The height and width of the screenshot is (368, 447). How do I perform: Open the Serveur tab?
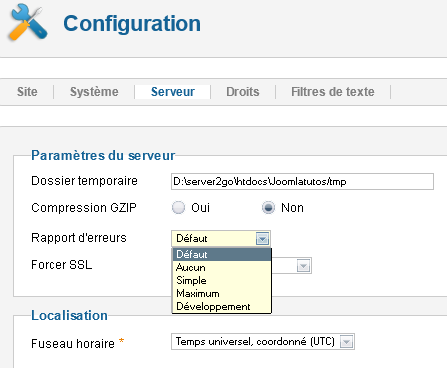coord(173,92)
